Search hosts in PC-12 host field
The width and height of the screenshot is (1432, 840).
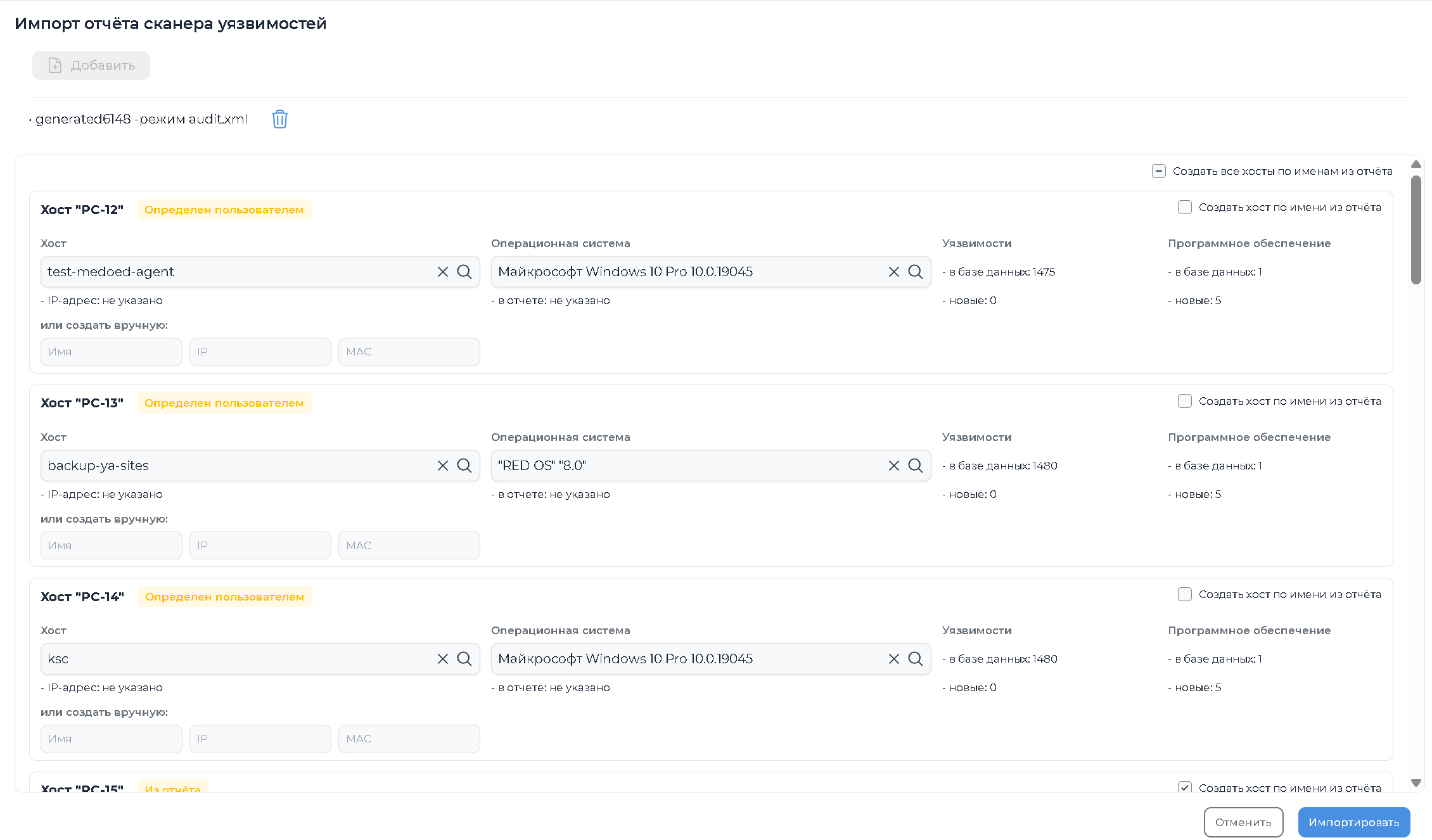pyautogui.click(x=464, y=272)
